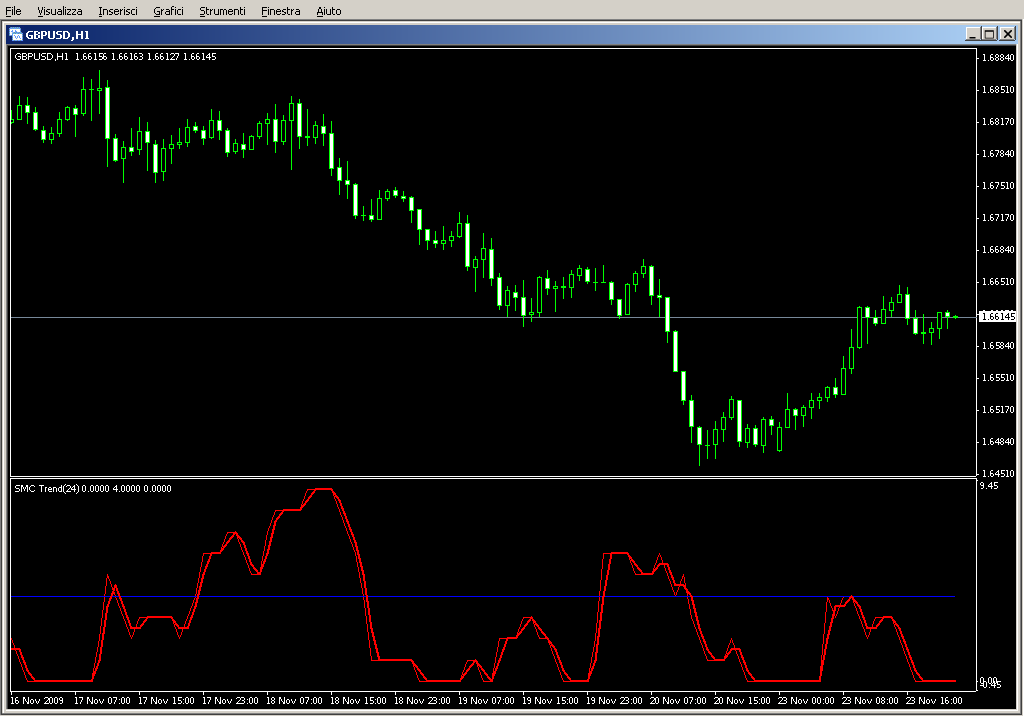Click the 23 Nov 00:00 time label
Image resolution: width=1024 pixels, height=717 pixels.
[x=806, y=701]
